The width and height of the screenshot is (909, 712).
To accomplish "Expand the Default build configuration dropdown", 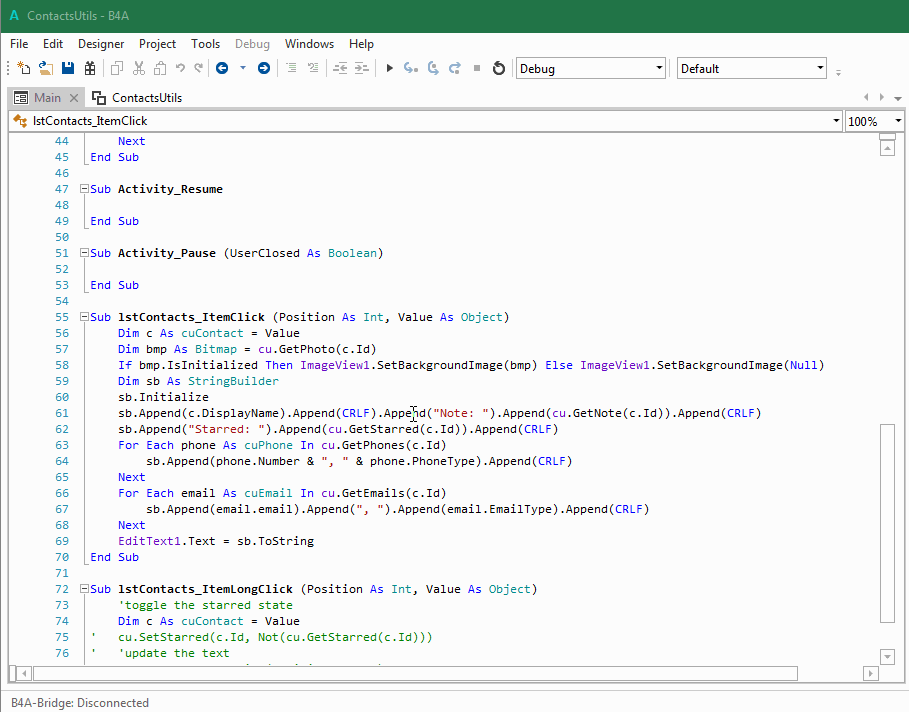I will point(751,69).
